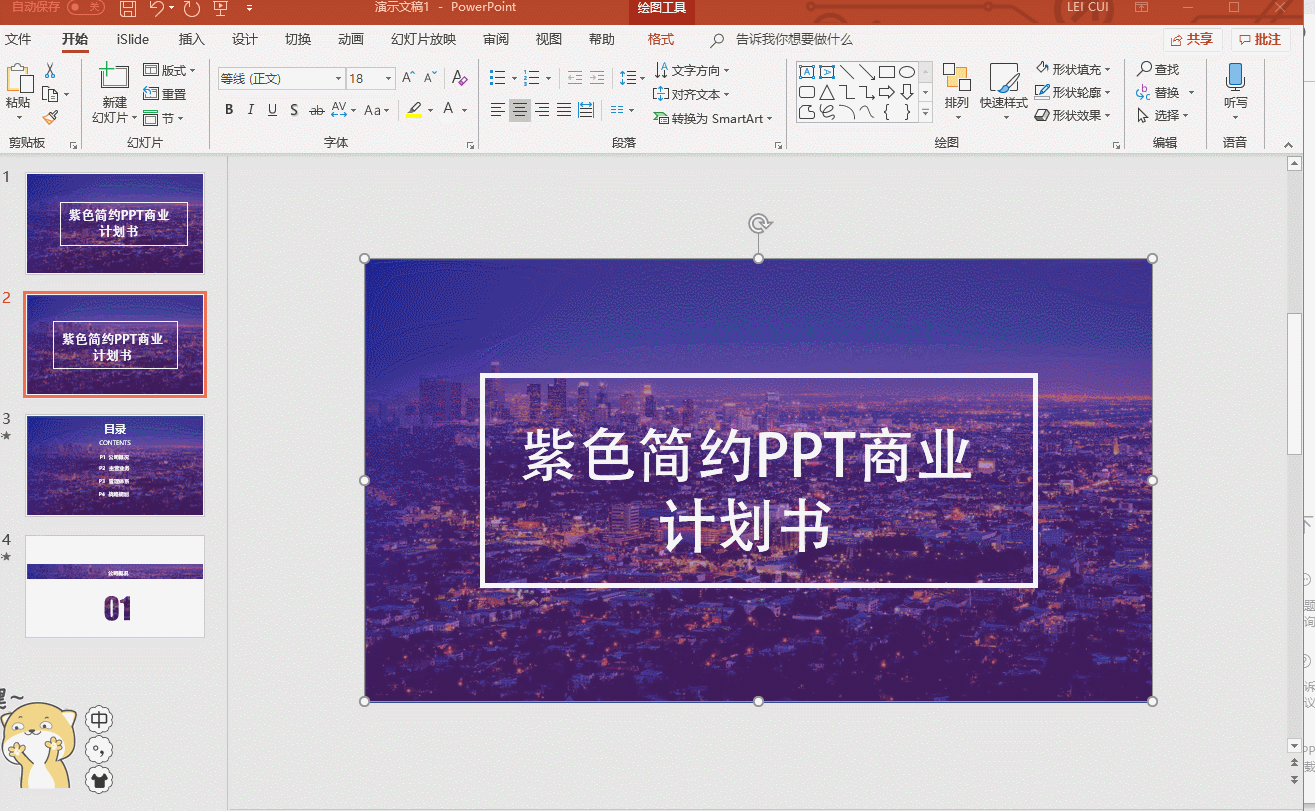This screenshot has height=811, width=1315.
Task: Expand the shapes gallery More arrow
Action: [925, 113]
